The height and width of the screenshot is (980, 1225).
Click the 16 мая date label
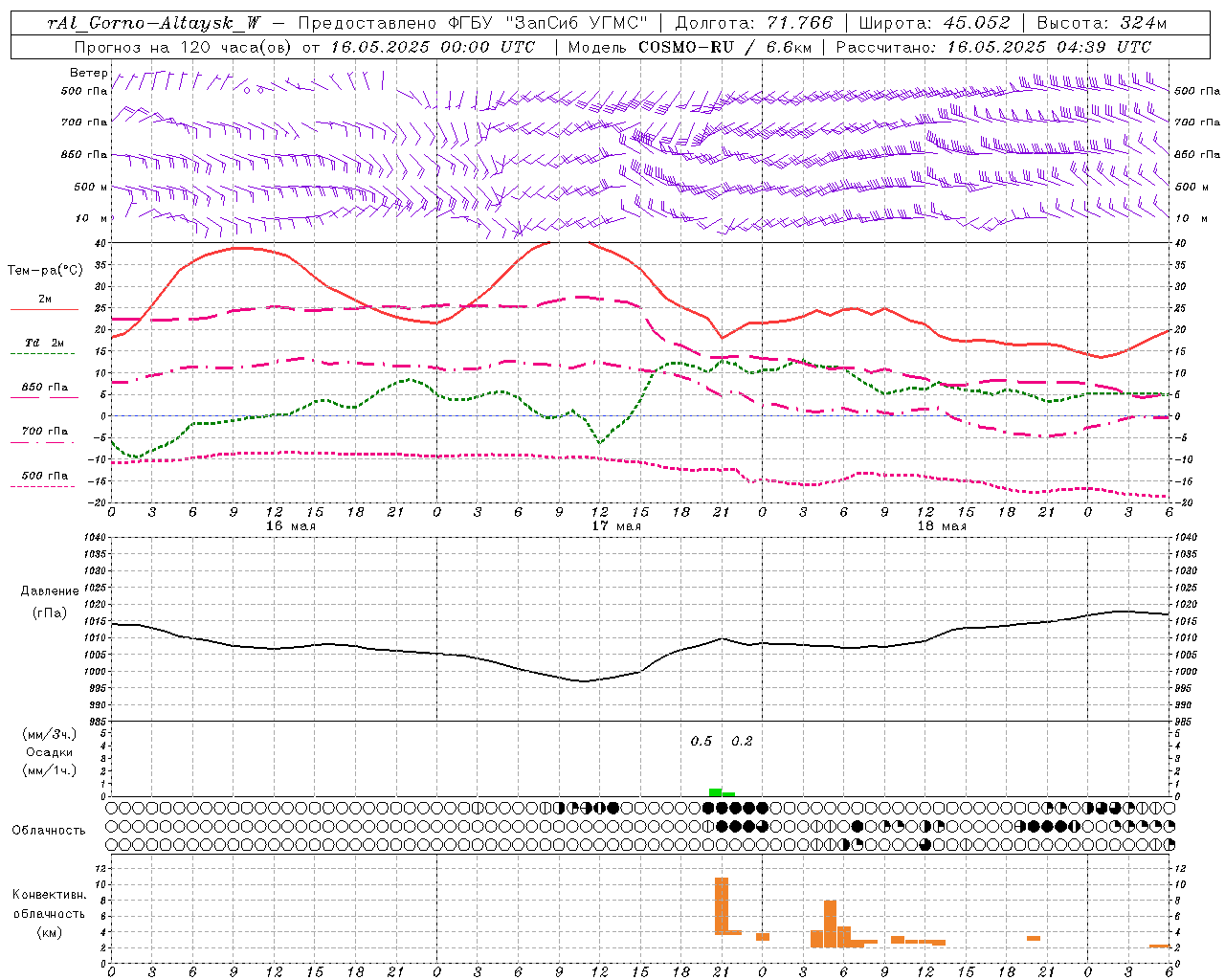[290, 526]
